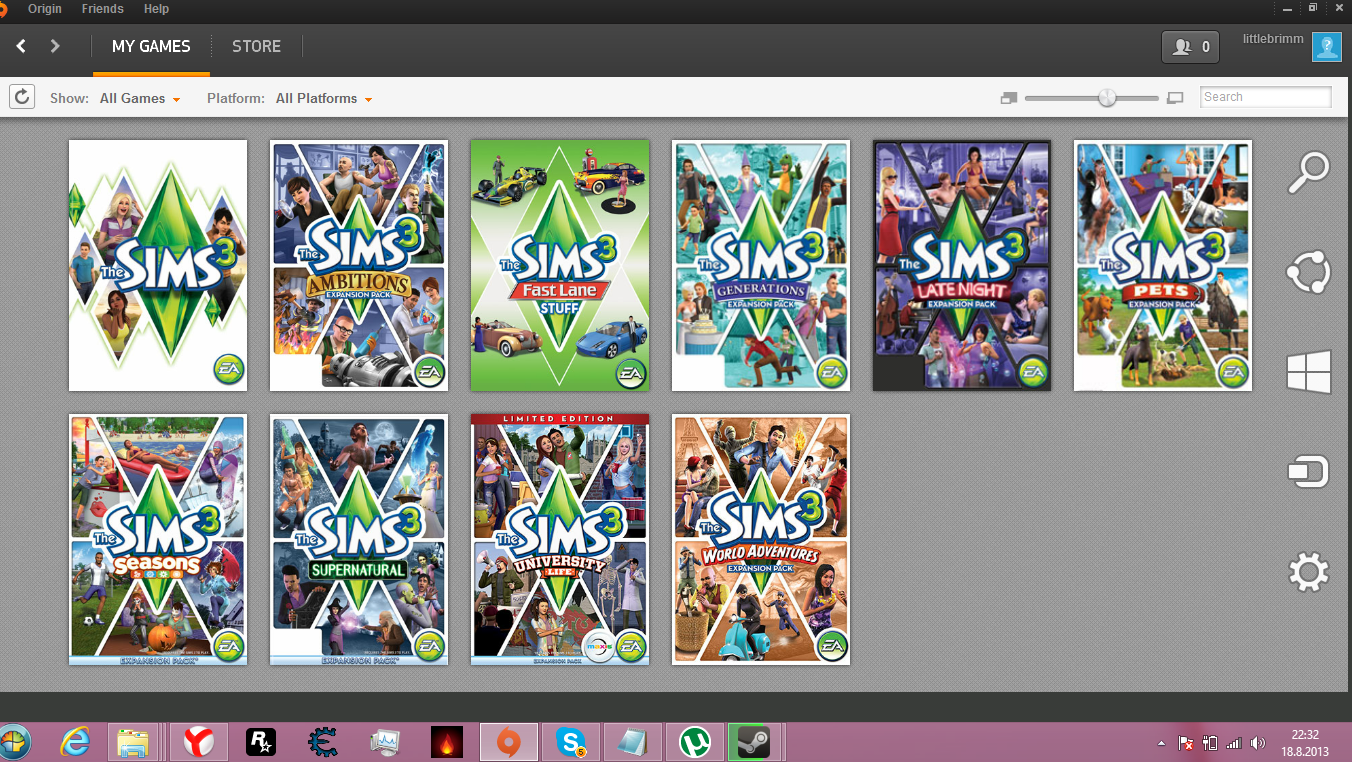
Task: Open File Explorer from the taskbar
Action: (133, 743)
